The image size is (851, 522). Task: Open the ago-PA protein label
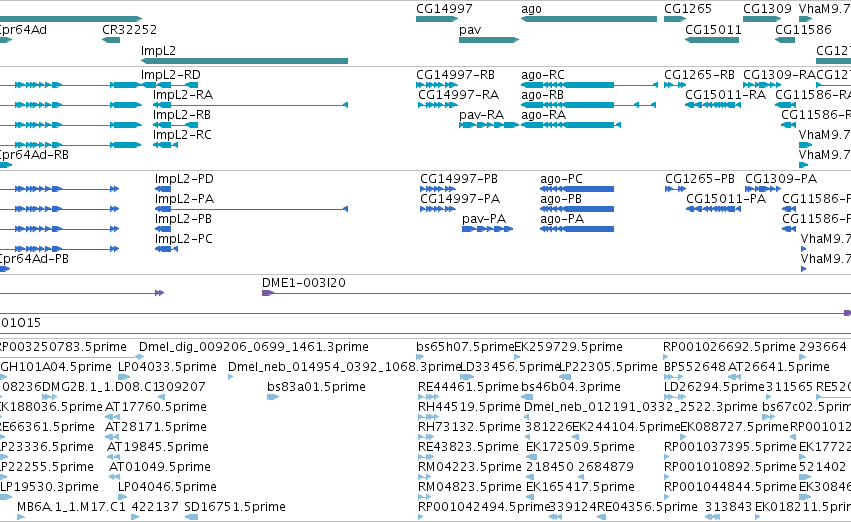pos(562,219)
